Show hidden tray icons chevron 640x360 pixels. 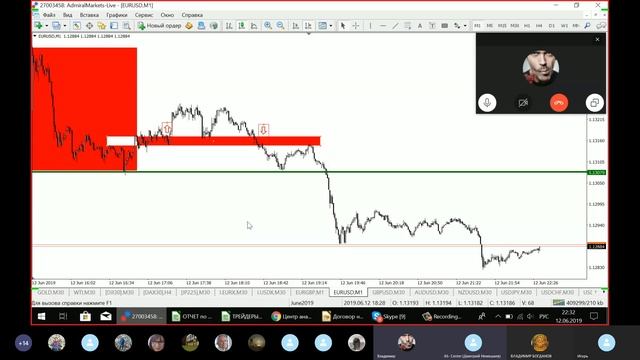pyautogui.click(x=498, y=316)
